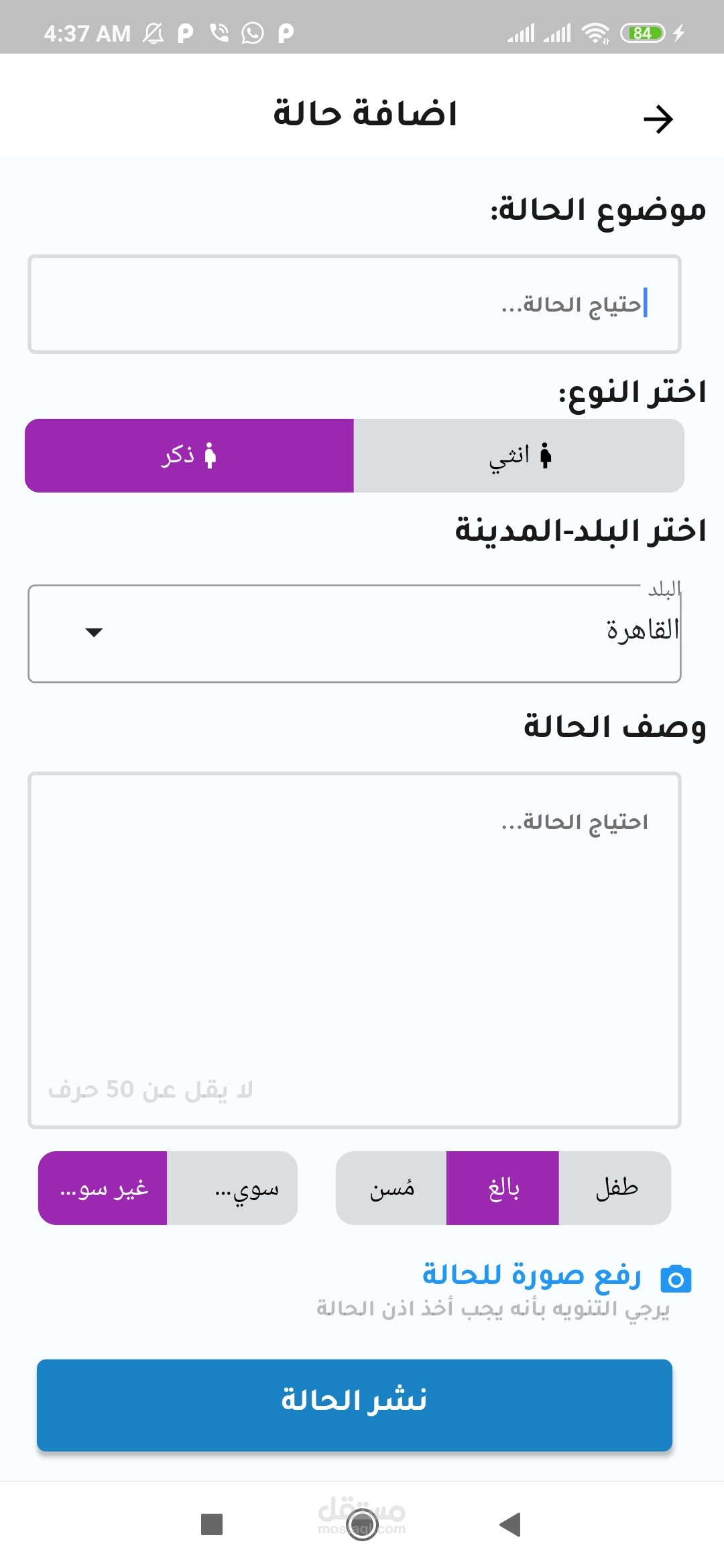The height and width of the screenshot is (1568, 724).
Task: Tap the camera icon for photo upload
Action: 676,1279
